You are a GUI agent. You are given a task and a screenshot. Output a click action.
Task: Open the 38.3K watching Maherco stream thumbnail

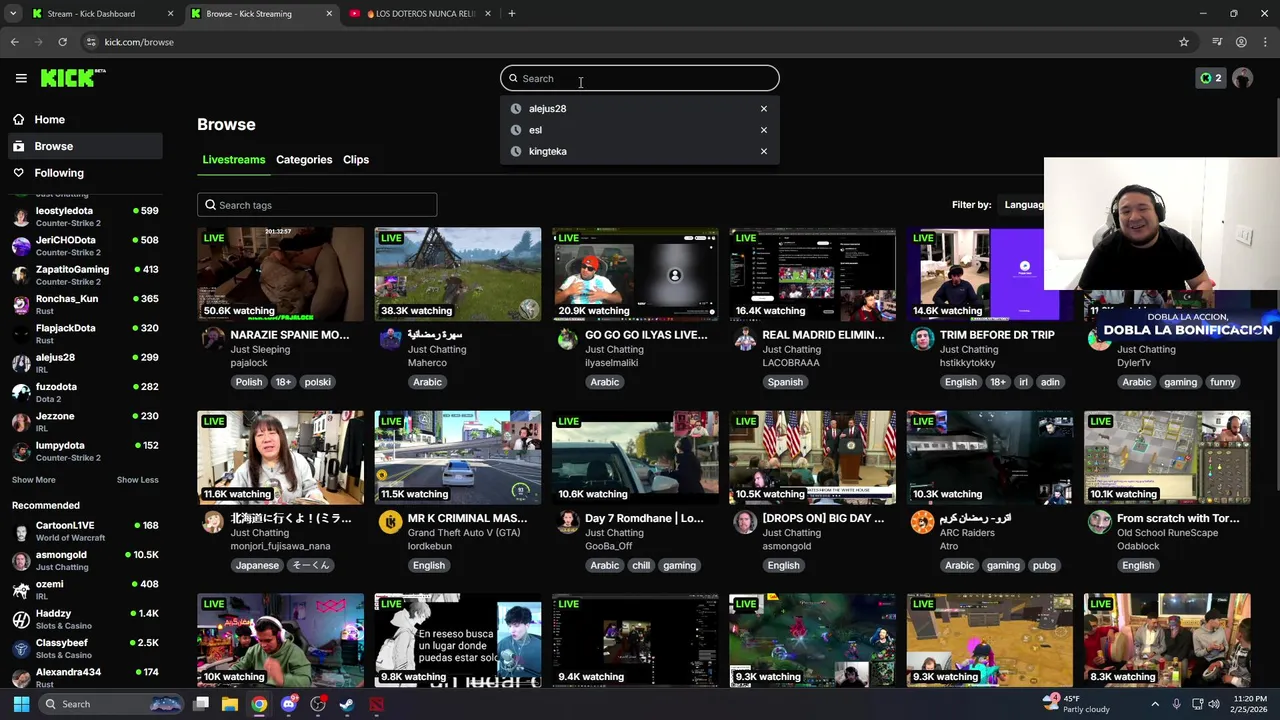pyautogui.click(x=458, y=274)
